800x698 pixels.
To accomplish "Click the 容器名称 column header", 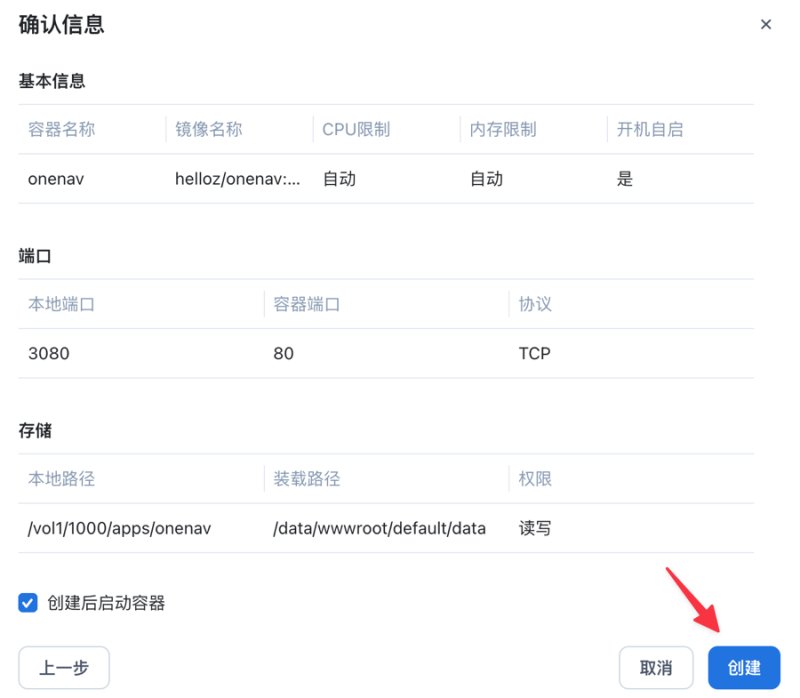I will (62, 129).
